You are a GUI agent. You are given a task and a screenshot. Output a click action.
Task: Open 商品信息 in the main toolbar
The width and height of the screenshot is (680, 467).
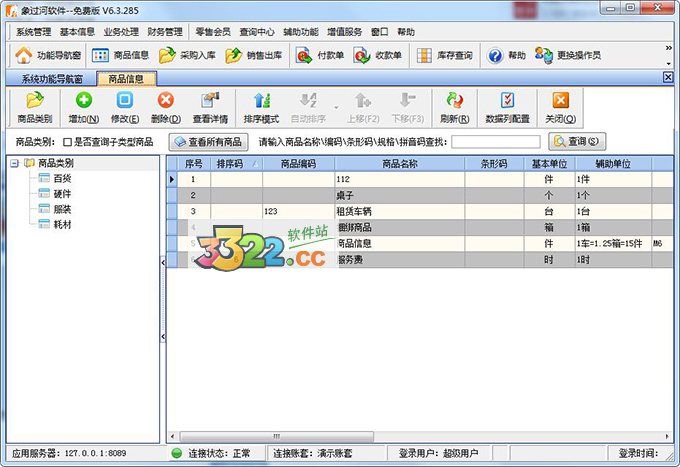pos(120,56)
